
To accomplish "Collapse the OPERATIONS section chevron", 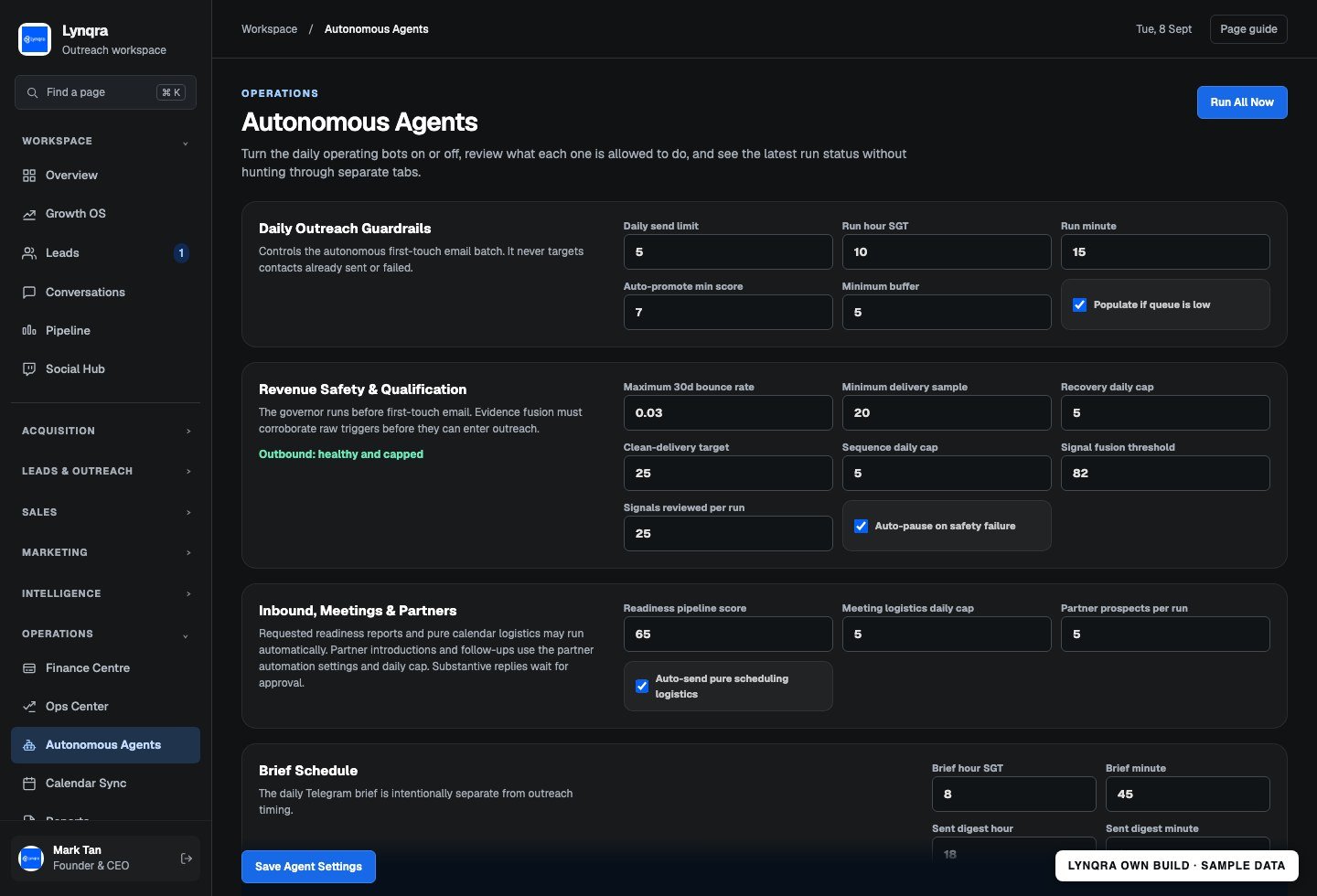I will pyautogui.click(x=186, y=635).
